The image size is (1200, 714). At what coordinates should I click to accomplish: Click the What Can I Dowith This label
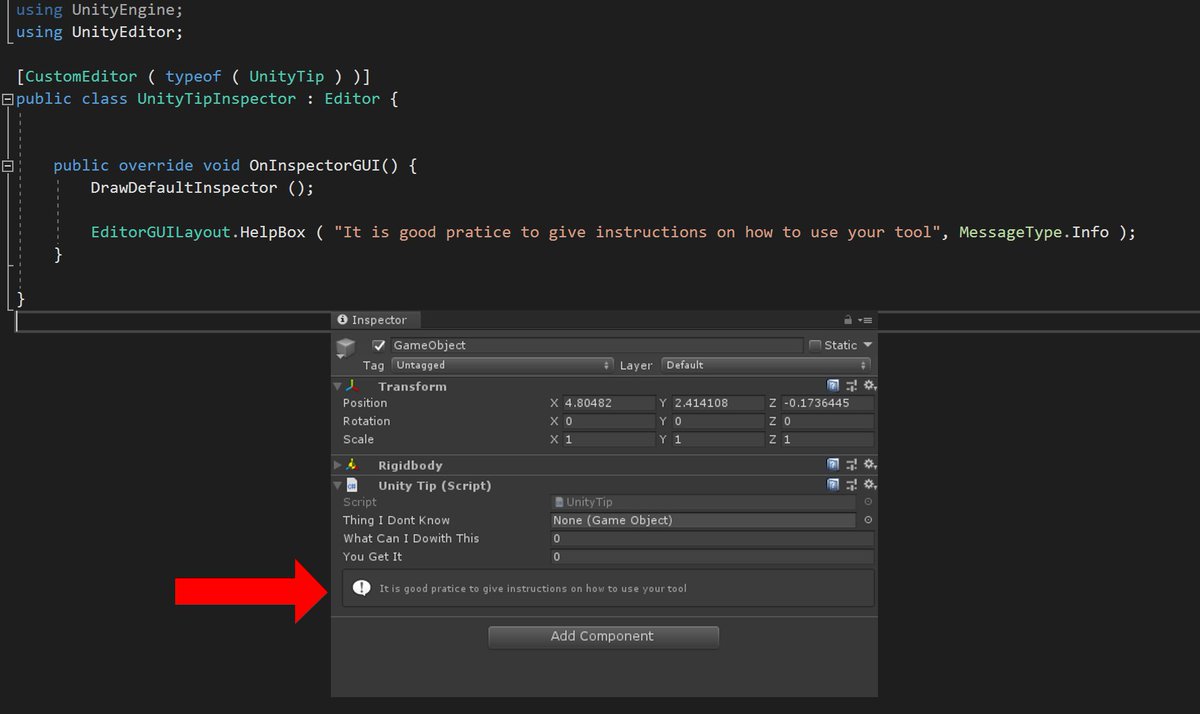coord(411,538)
